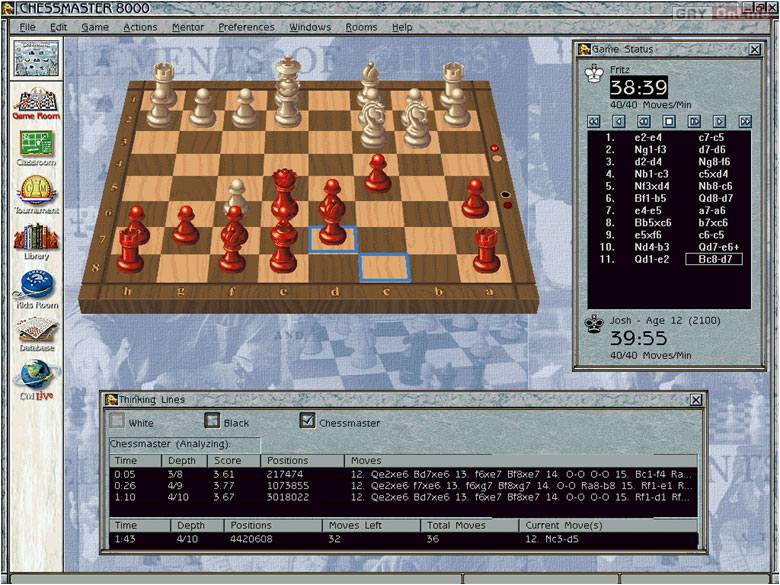Screen dimensions: 780x585
Task: Open the Game menu
Action: tap(95, 27)
